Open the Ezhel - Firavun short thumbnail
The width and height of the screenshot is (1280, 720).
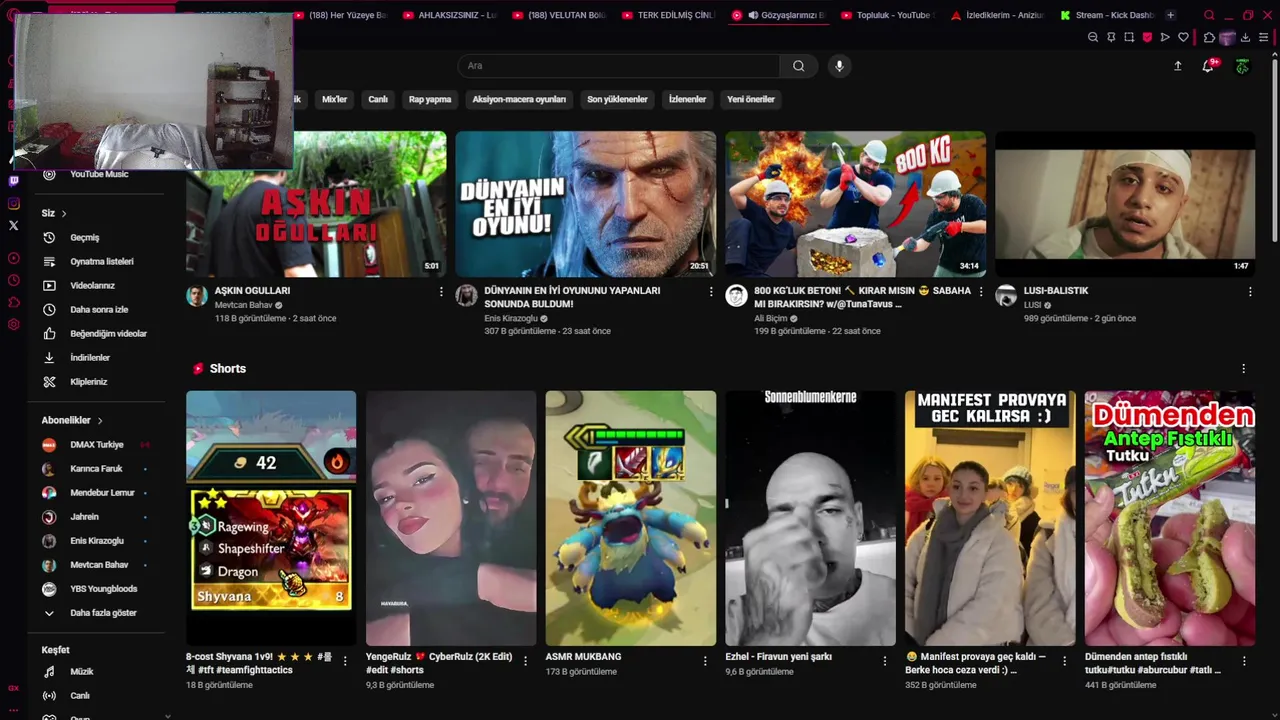point(811,518)
